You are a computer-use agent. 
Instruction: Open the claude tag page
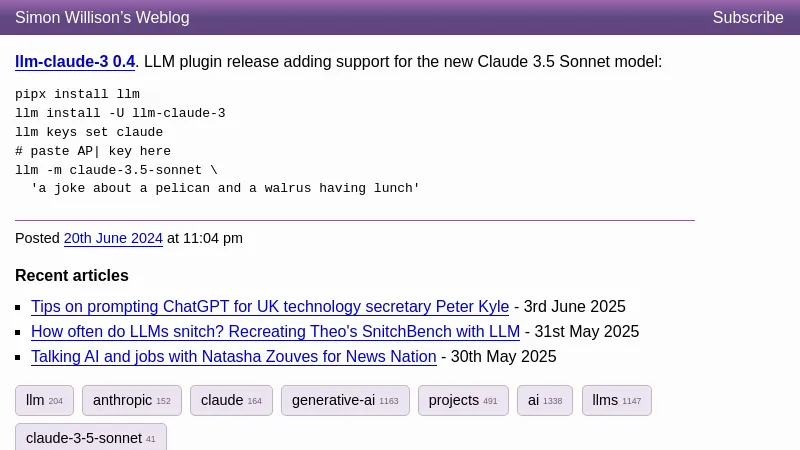(x=231, y=400)
